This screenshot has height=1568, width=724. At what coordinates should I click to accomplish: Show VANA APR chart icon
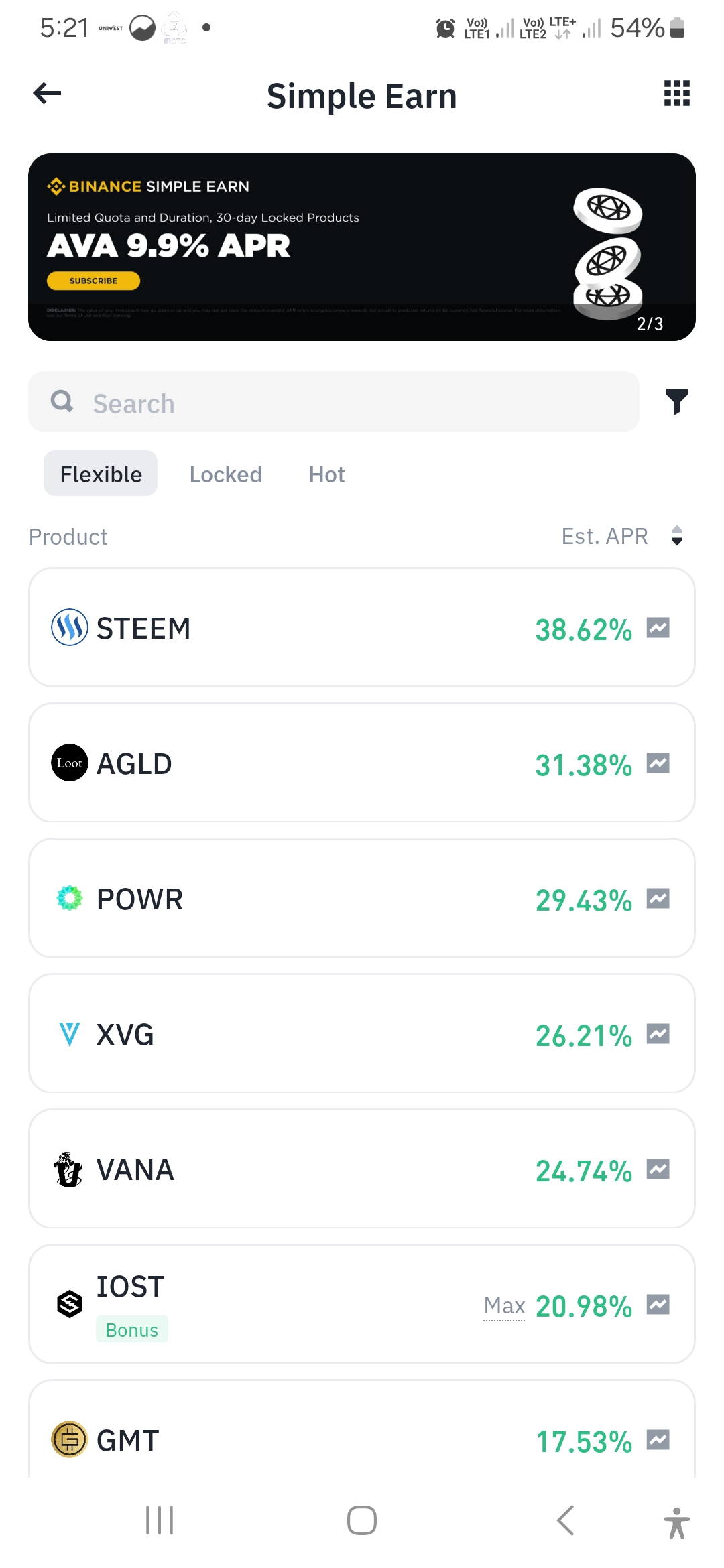click(x=658, y=1169)
